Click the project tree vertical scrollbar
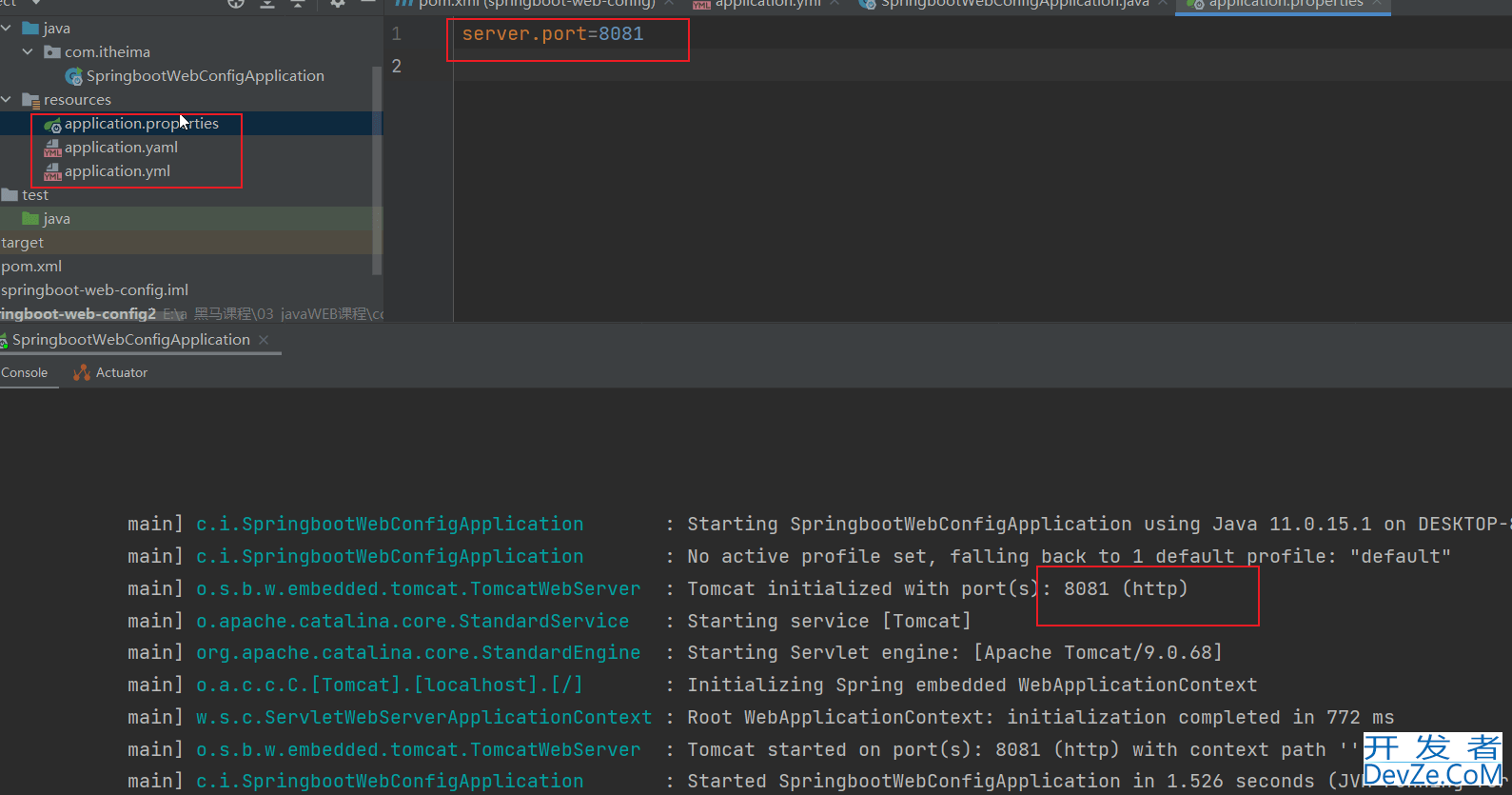 pyautogui.click(x=377, y=171)
